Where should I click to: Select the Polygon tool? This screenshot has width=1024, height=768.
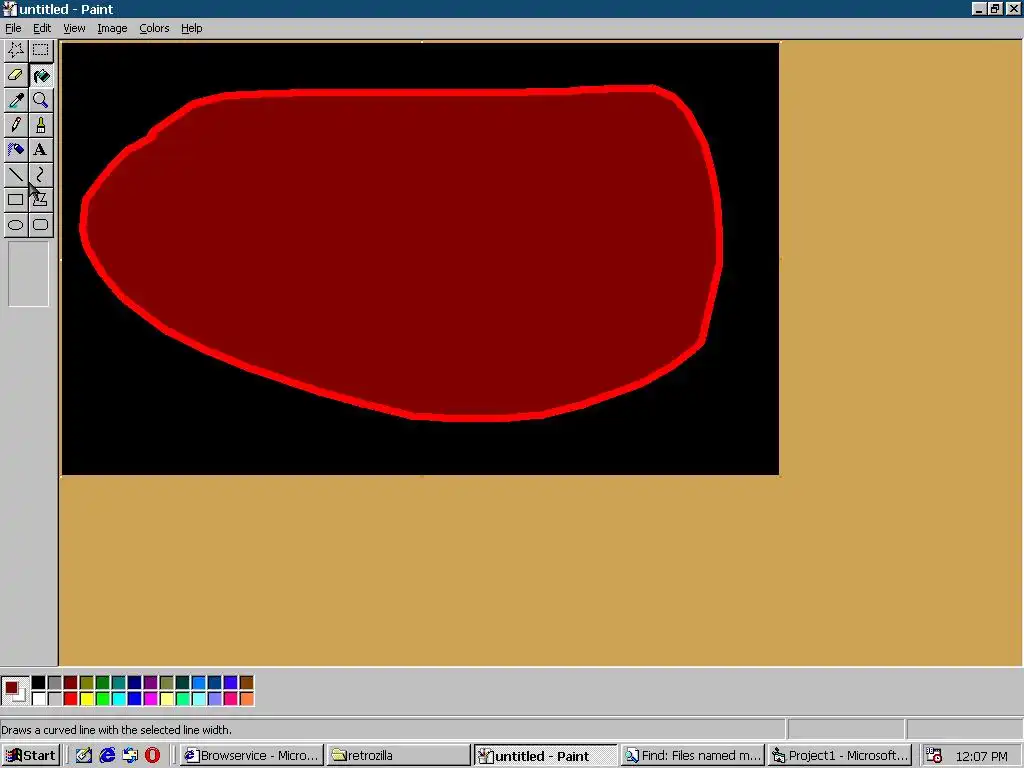40,199
